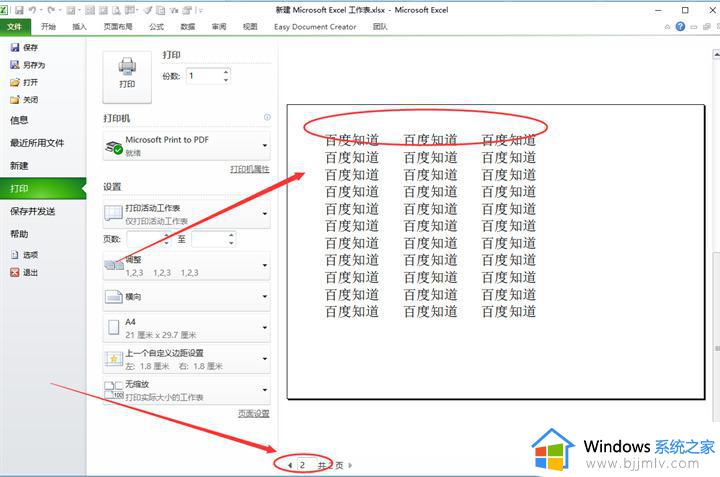The width and height of the screenshot is (720, 477).
Task: Select 另存为 (Save As) in sidebar
Action: (x=28, y=65)
